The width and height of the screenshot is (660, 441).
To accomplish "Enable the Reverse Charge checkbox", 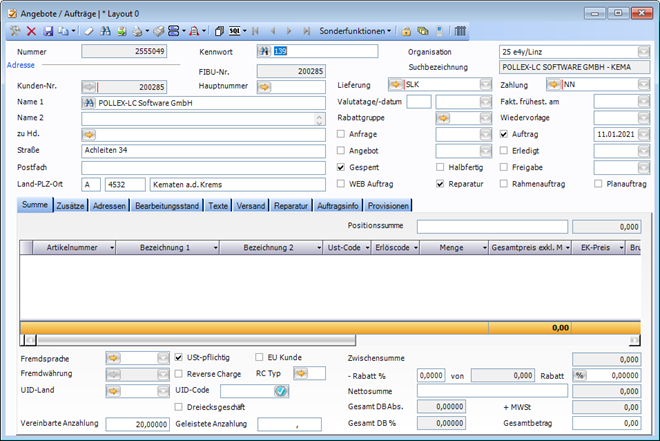I will tap(179, 374).
